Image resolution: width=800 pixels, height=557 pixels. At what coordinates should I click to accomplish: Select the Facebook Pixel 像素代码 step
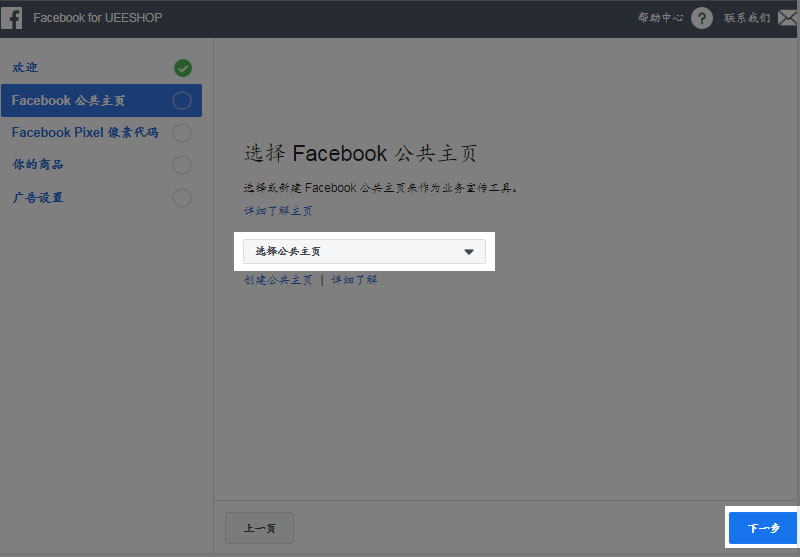[x=85, y=133]
